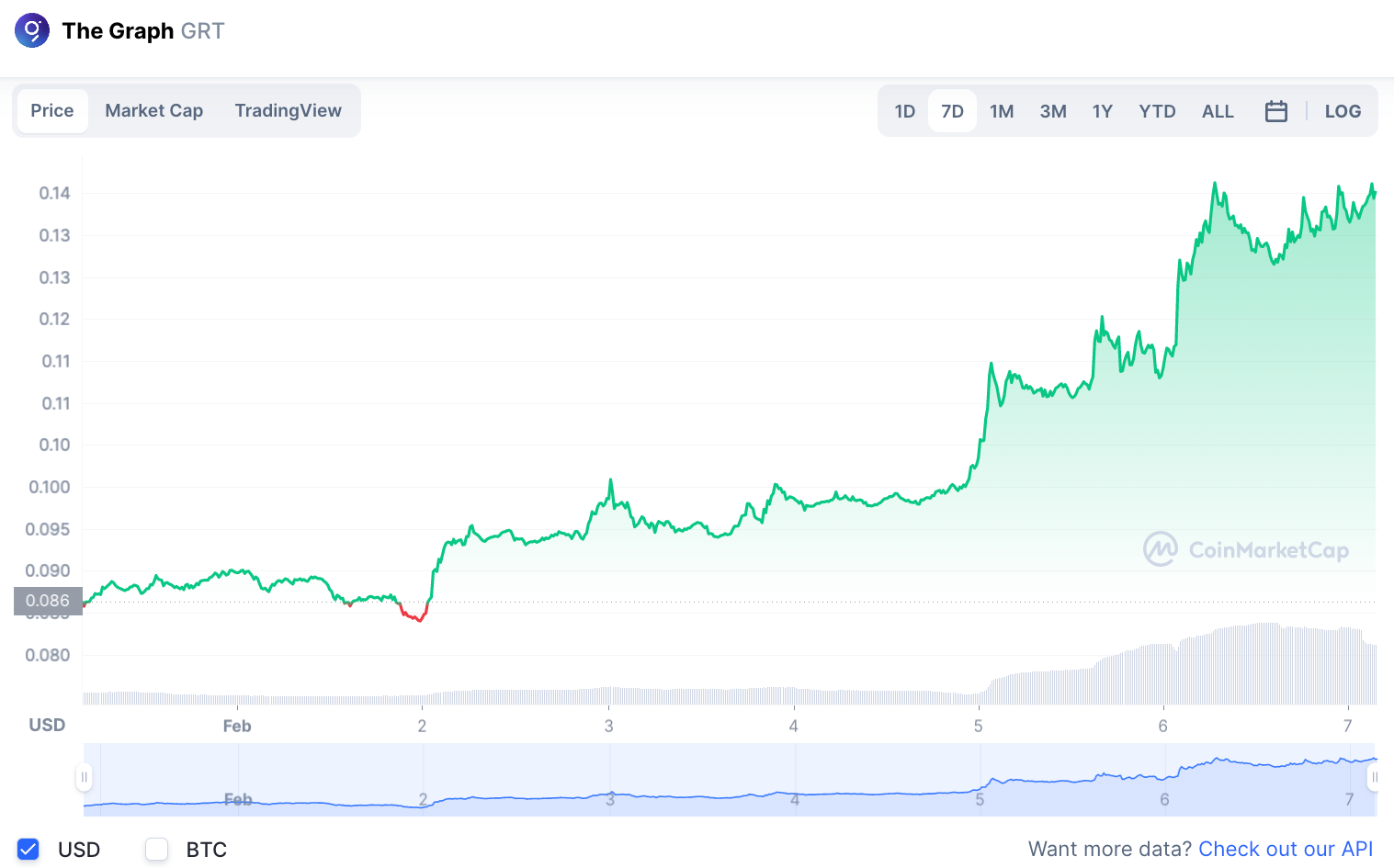
Task: Open the calendar date range picker
Action: 1275,111
